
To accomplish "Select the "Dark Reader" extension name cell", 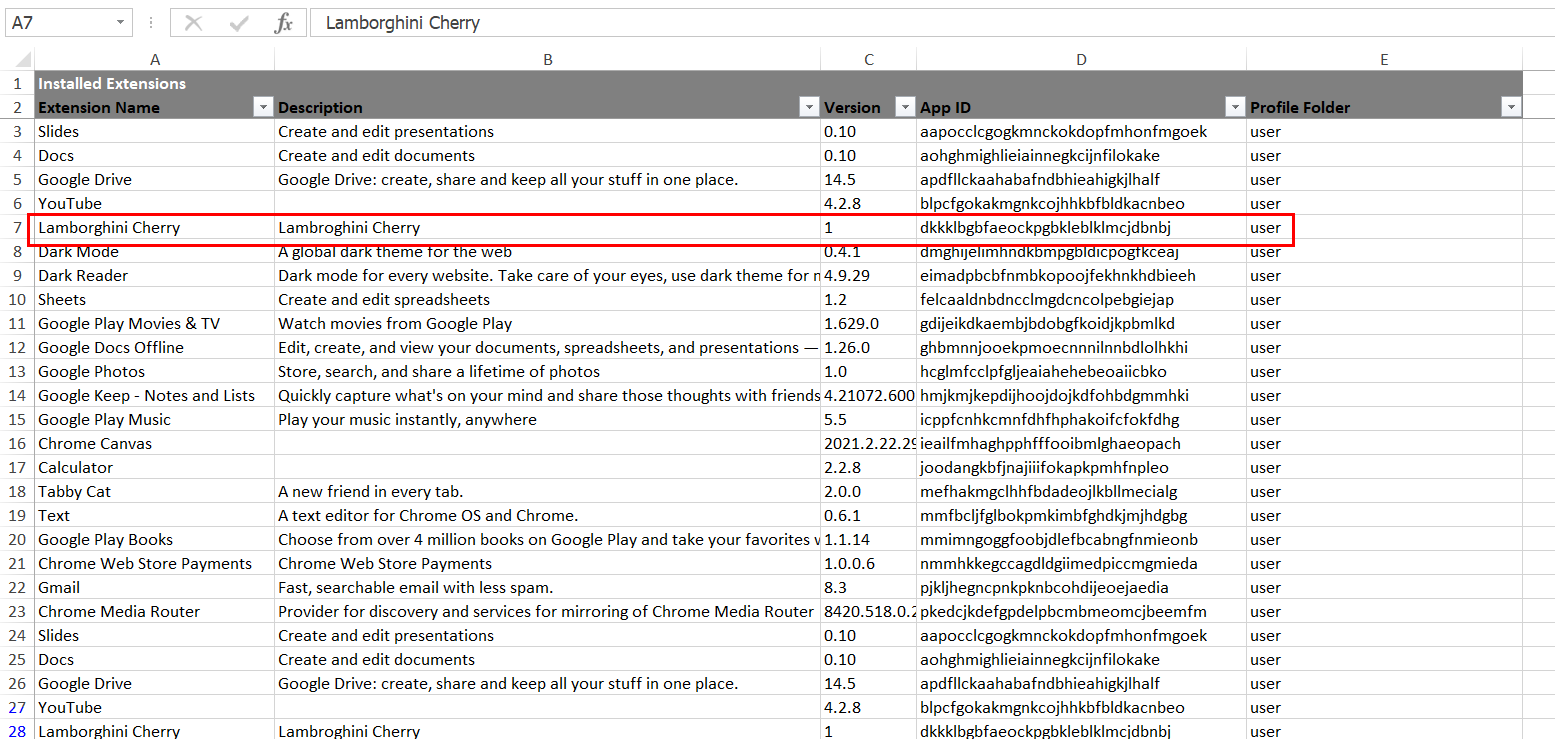I will (x=155, y=275).
